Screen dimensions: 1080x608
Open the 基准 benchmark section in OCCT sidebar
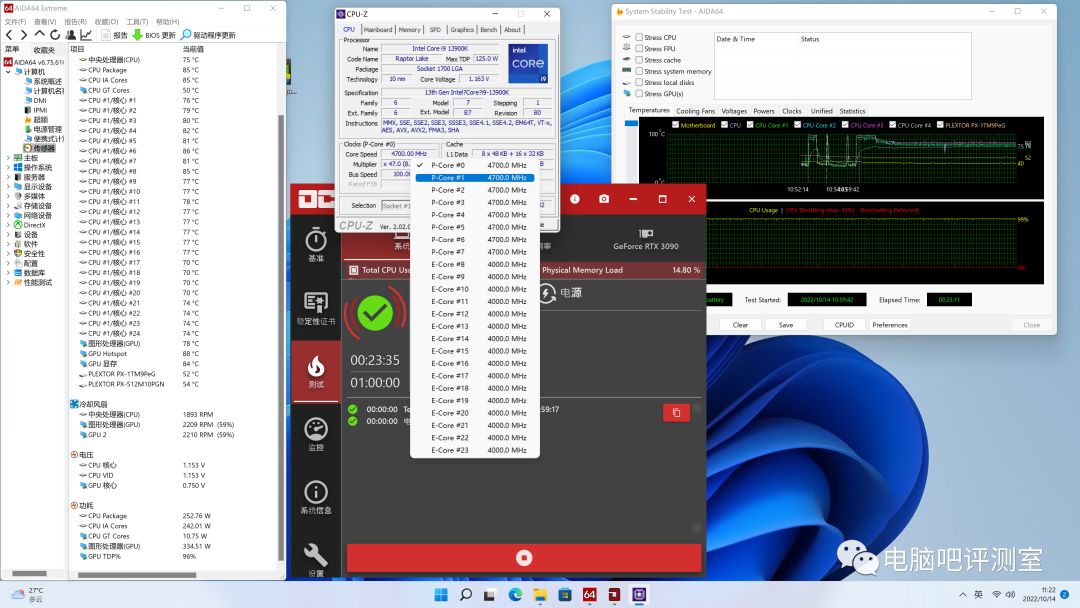click(316, 245)
